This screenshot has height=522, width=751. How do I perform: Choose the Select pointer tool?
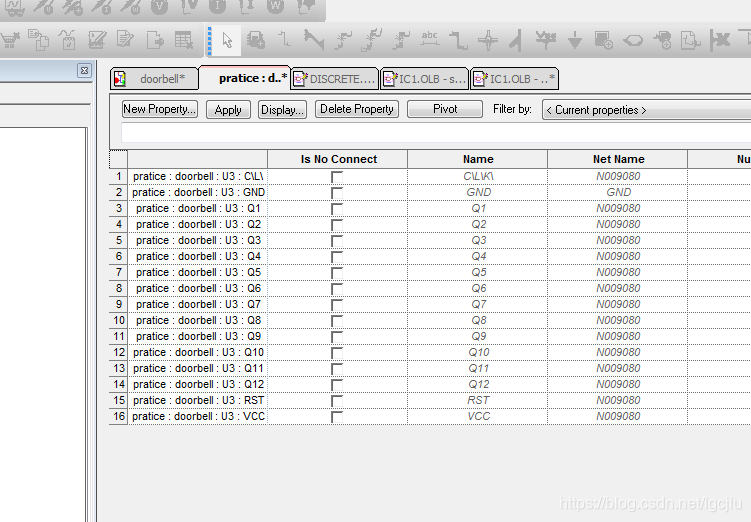coord(228,40)
